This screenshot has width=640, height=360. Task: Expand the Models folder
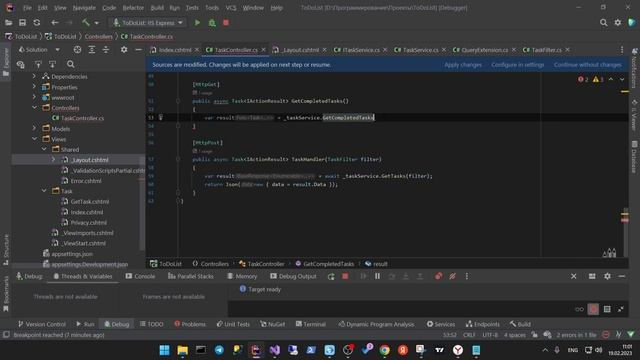click(34, 129)
